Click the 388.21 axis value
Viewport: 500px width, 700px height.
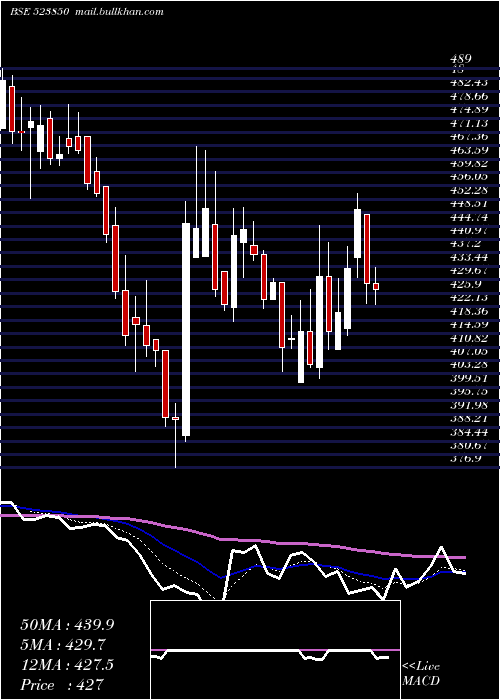click(x=469, y=418)
